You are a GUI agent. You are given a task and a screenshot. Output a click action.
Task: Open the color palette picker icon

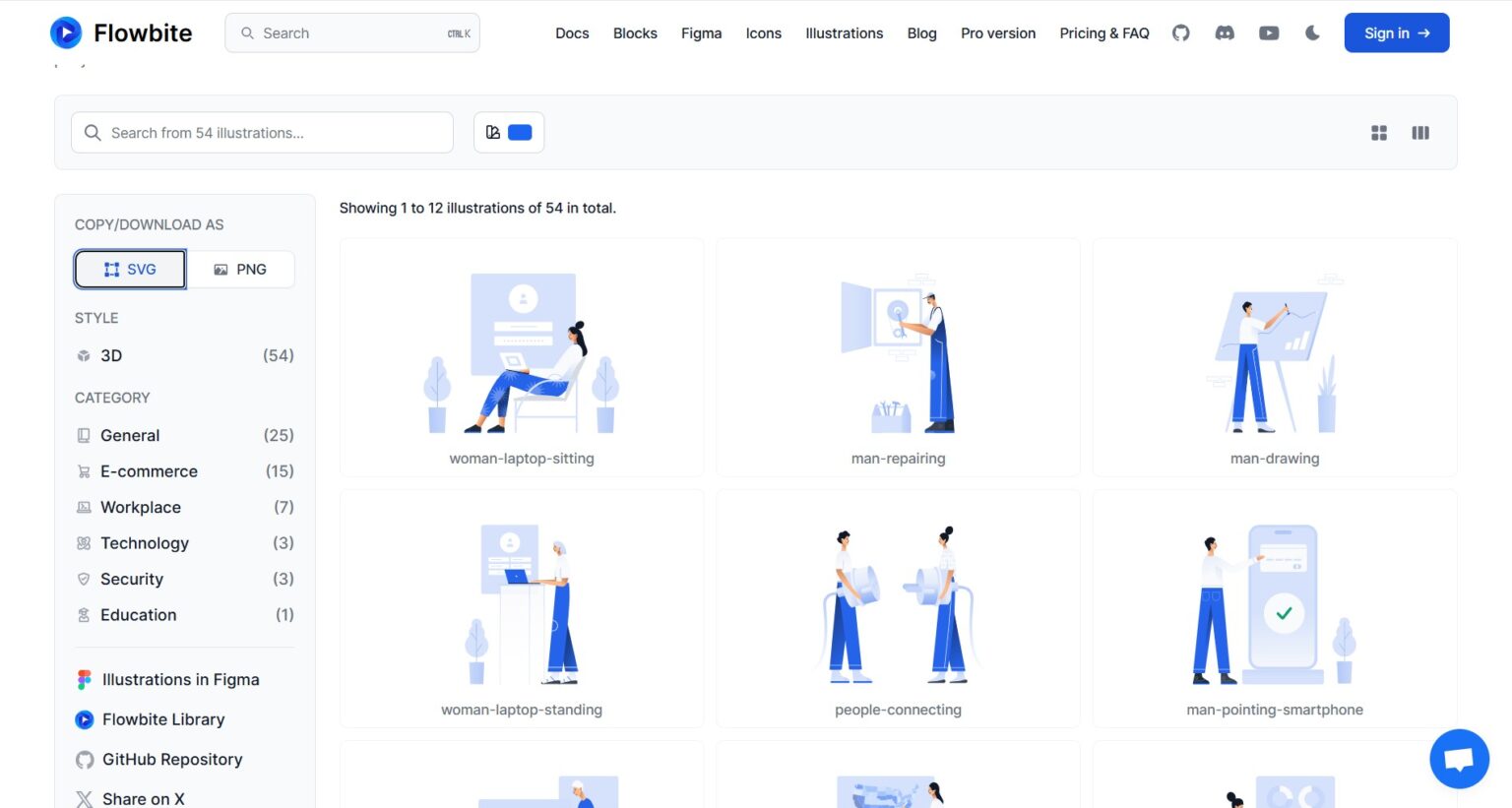493,132
